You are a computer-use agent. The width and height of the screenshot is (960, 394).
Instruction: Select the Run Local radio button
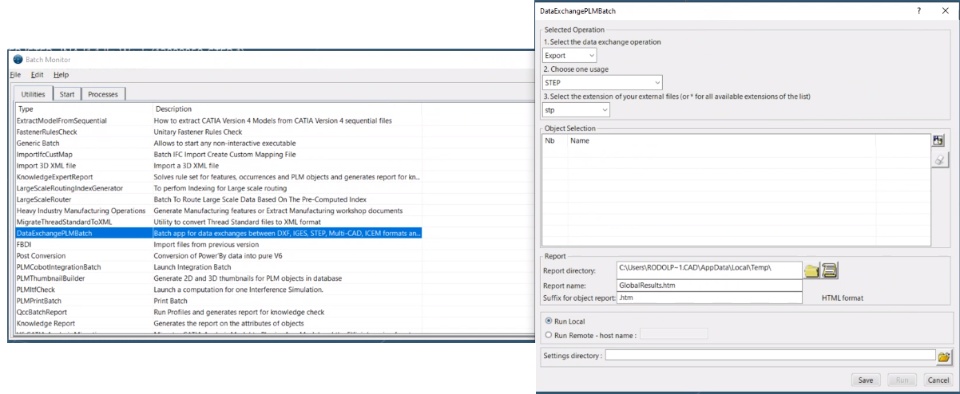[x=549, y=321]
